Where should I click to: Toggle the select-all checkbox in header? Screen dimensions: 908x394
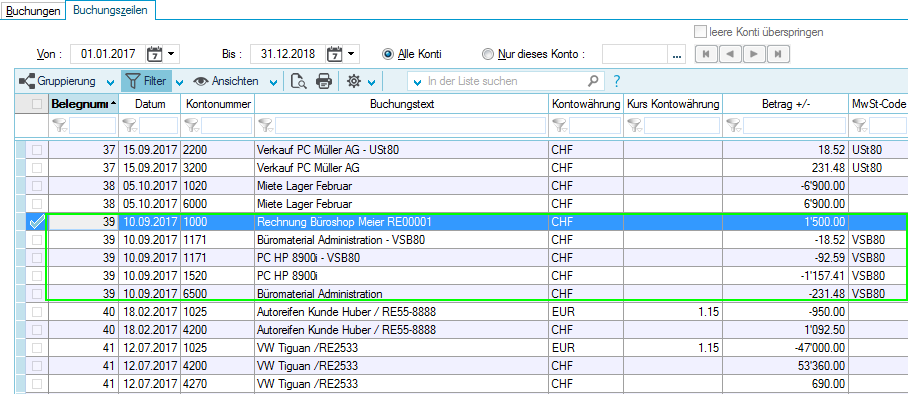[37, 104]
